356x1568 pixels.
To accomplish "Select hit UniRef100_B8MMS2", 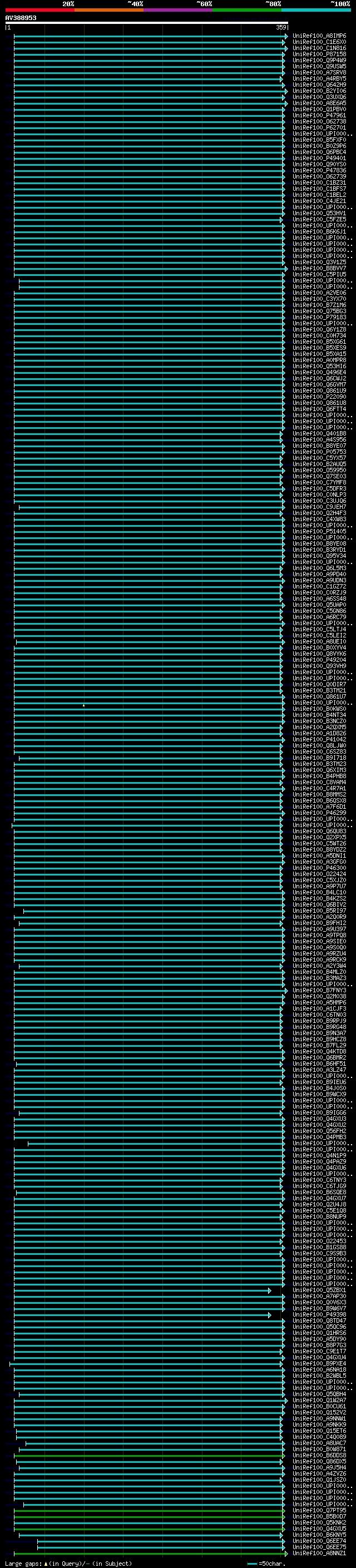I will pos(319,794).
